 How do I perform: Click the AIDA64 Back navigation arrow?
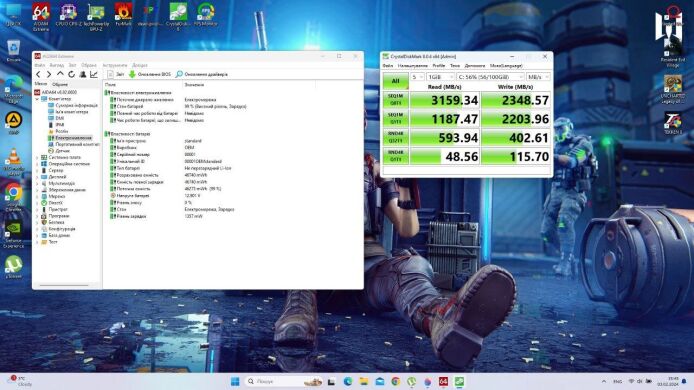[38, 74]
